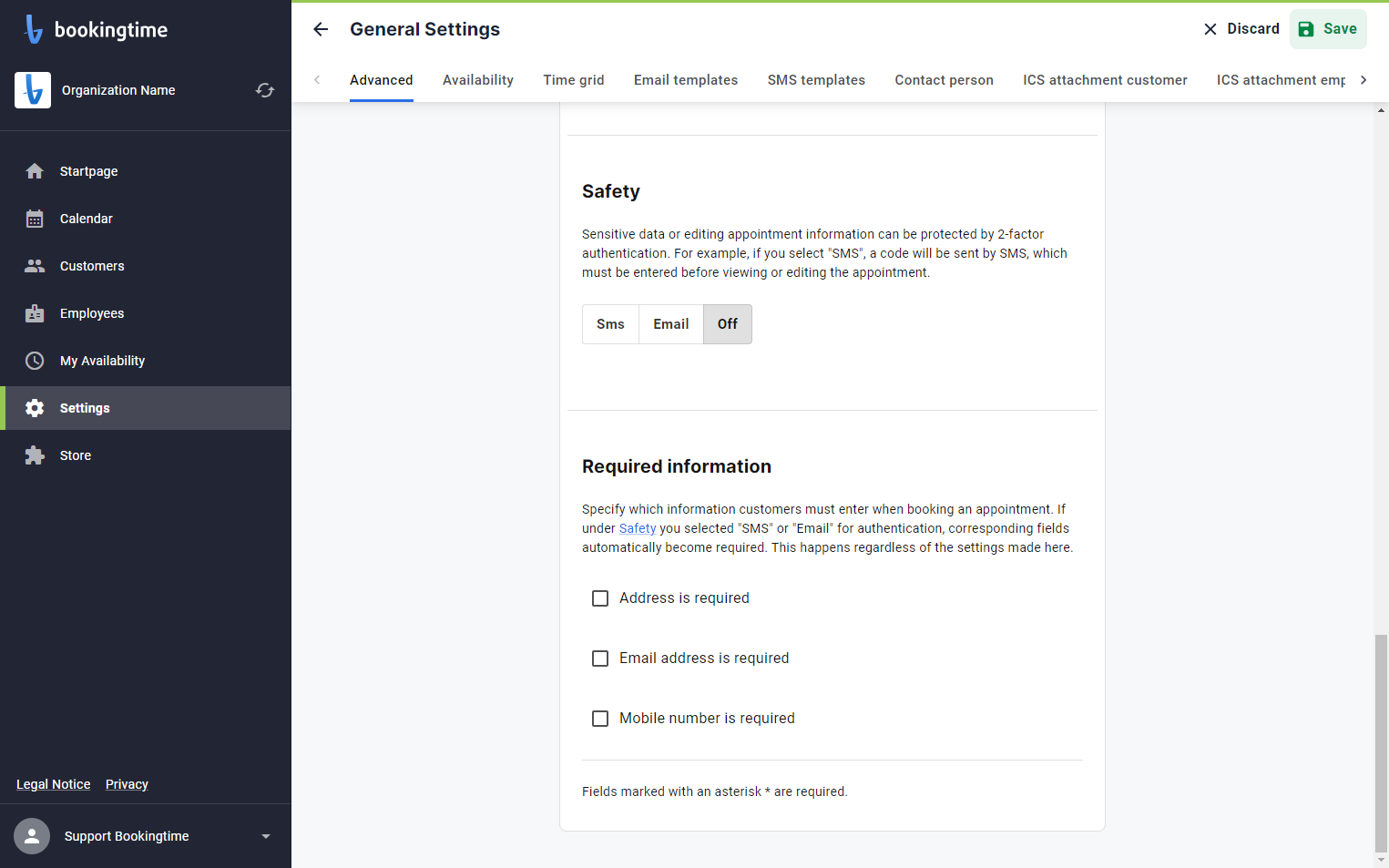
Task: Select the Advanced tab
Action: 382,80
